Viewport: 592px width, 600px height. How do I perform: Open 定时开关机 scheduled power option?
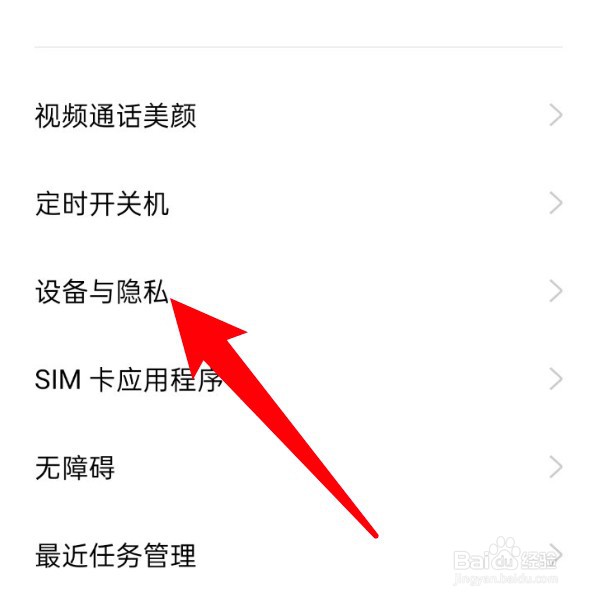298,203
